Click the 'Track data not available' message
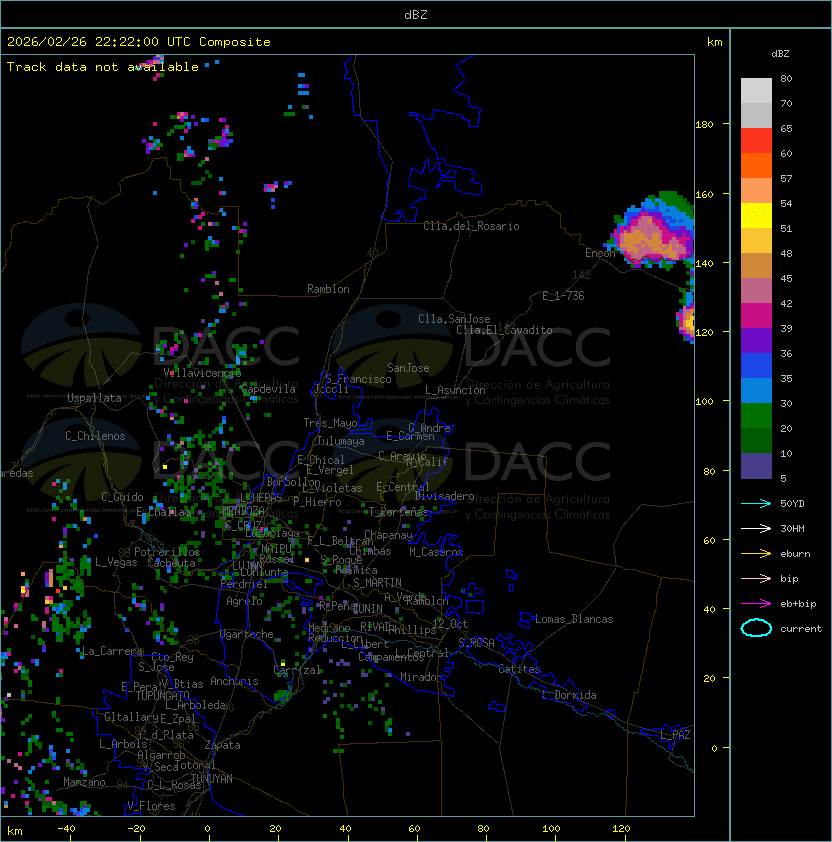Viewport: 832px width, 842px height. [103, 67]
